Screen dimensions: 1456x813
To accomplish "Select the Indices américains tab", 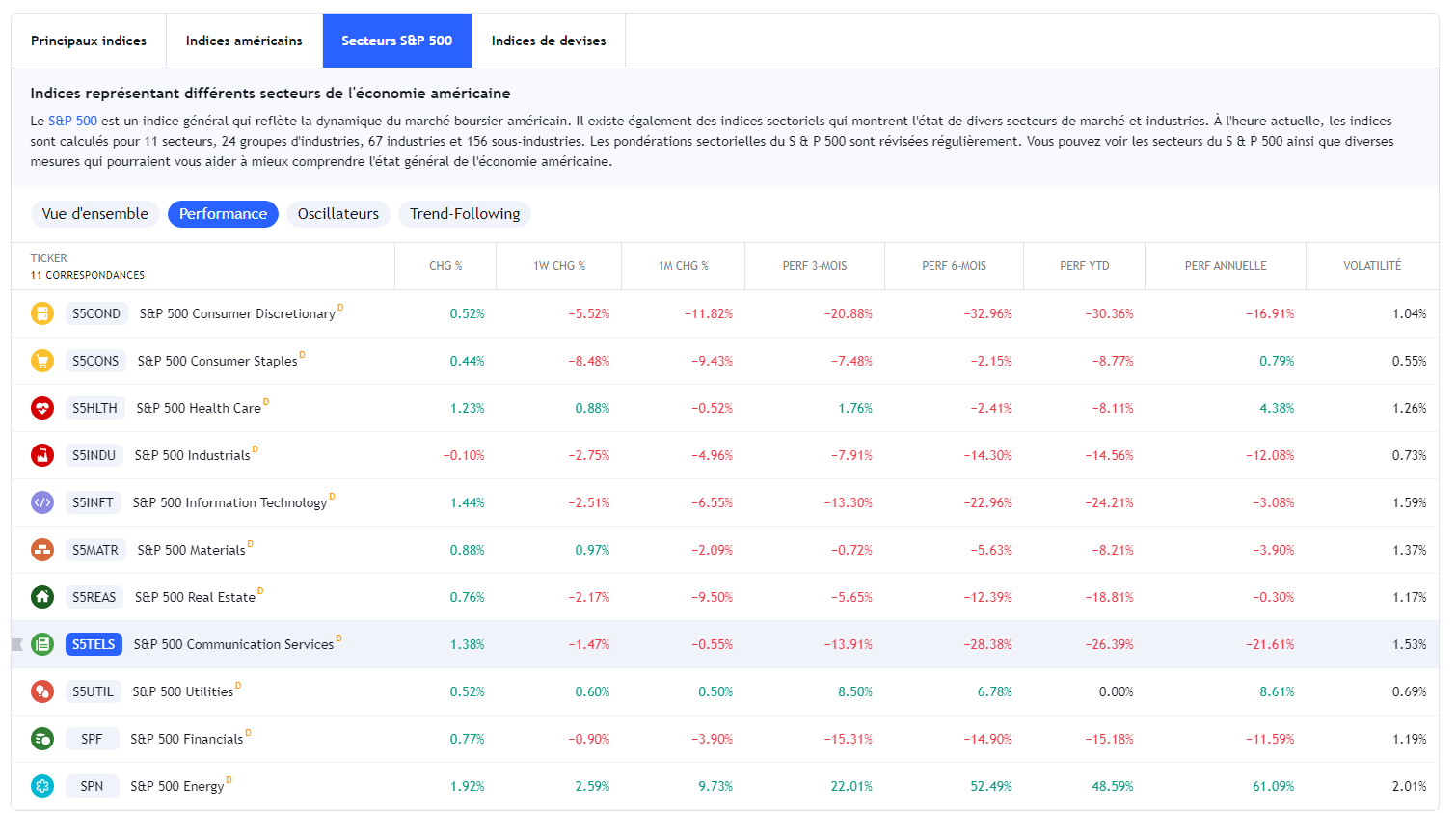I will (244, 41).
